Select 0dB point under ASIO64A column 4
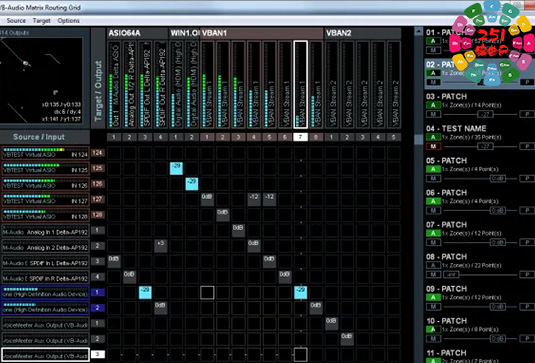The height and width of the screenshot is (363, 535). click(161, 308)
